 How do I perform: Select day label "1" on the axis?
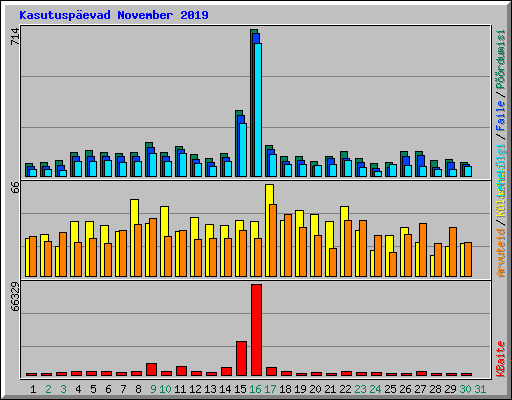click(x=33, y=389)
